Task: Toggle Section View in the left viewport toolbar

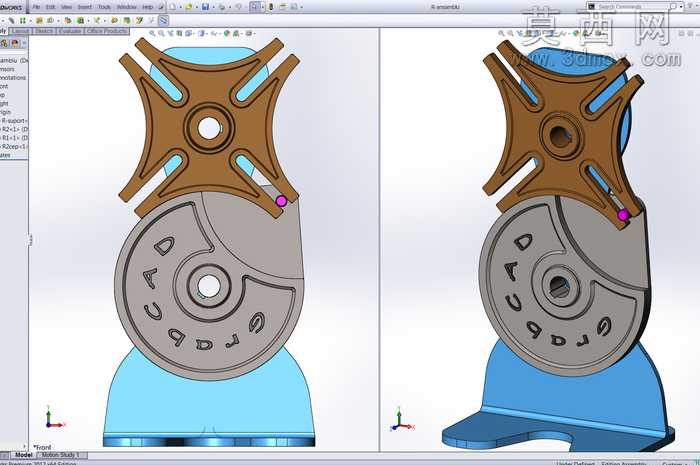Action: 179,33
